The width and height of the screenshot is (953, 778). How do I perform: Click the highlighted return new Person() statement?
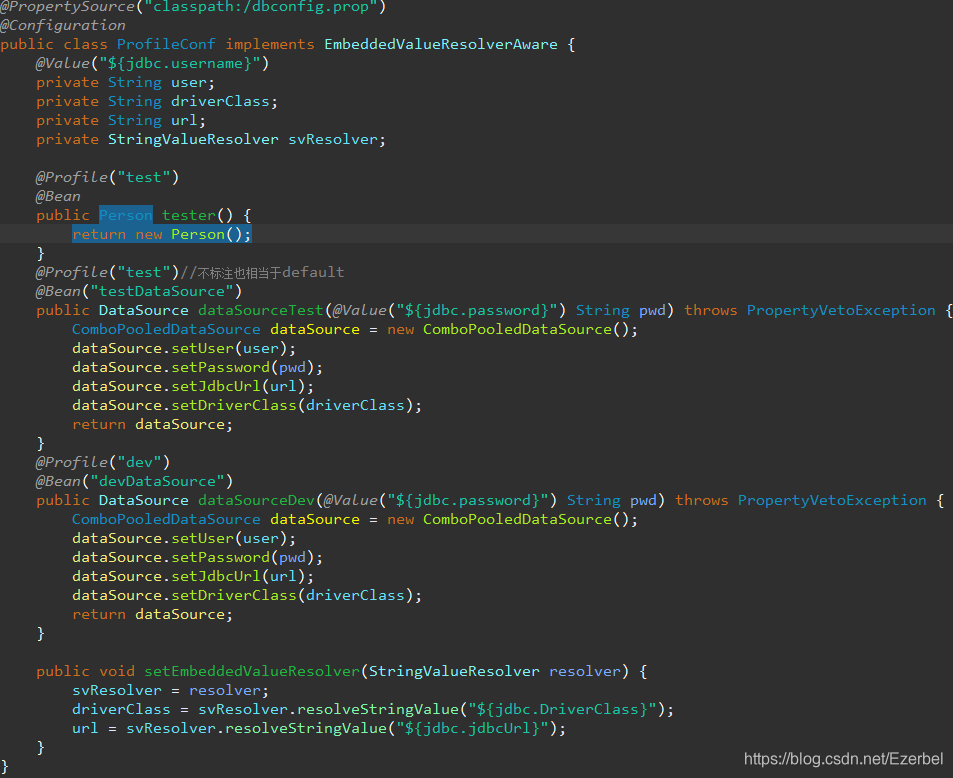click(162, 234)
